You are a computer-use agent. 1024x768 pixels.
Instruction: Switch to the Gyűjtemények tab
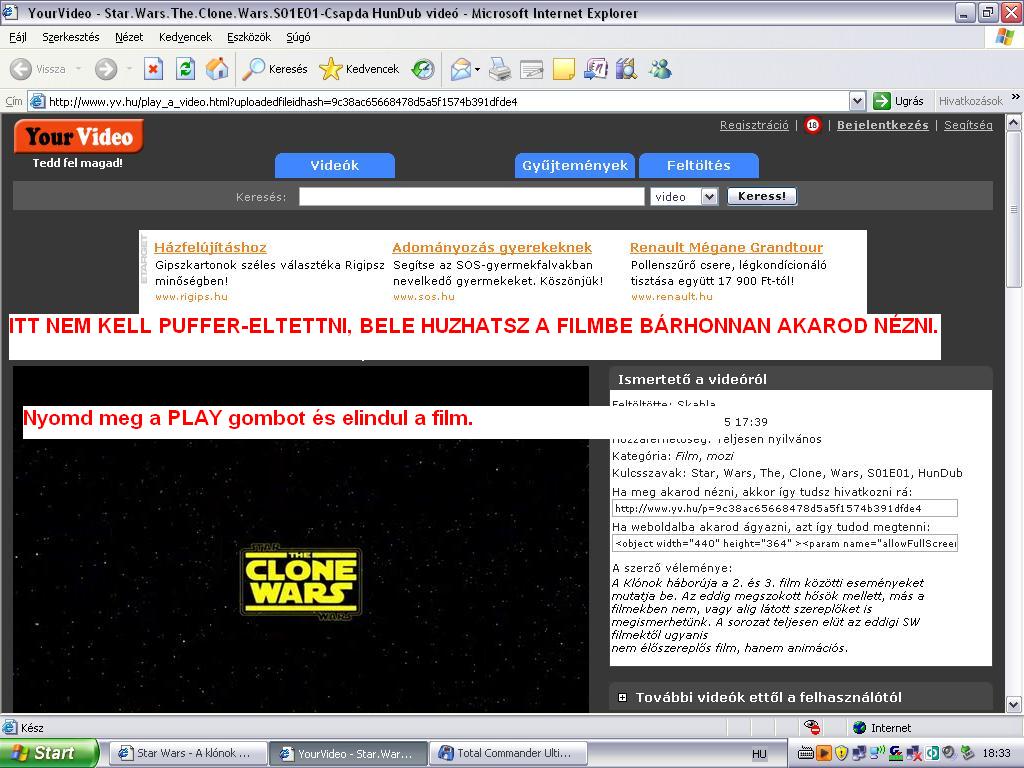click(575, 166)
